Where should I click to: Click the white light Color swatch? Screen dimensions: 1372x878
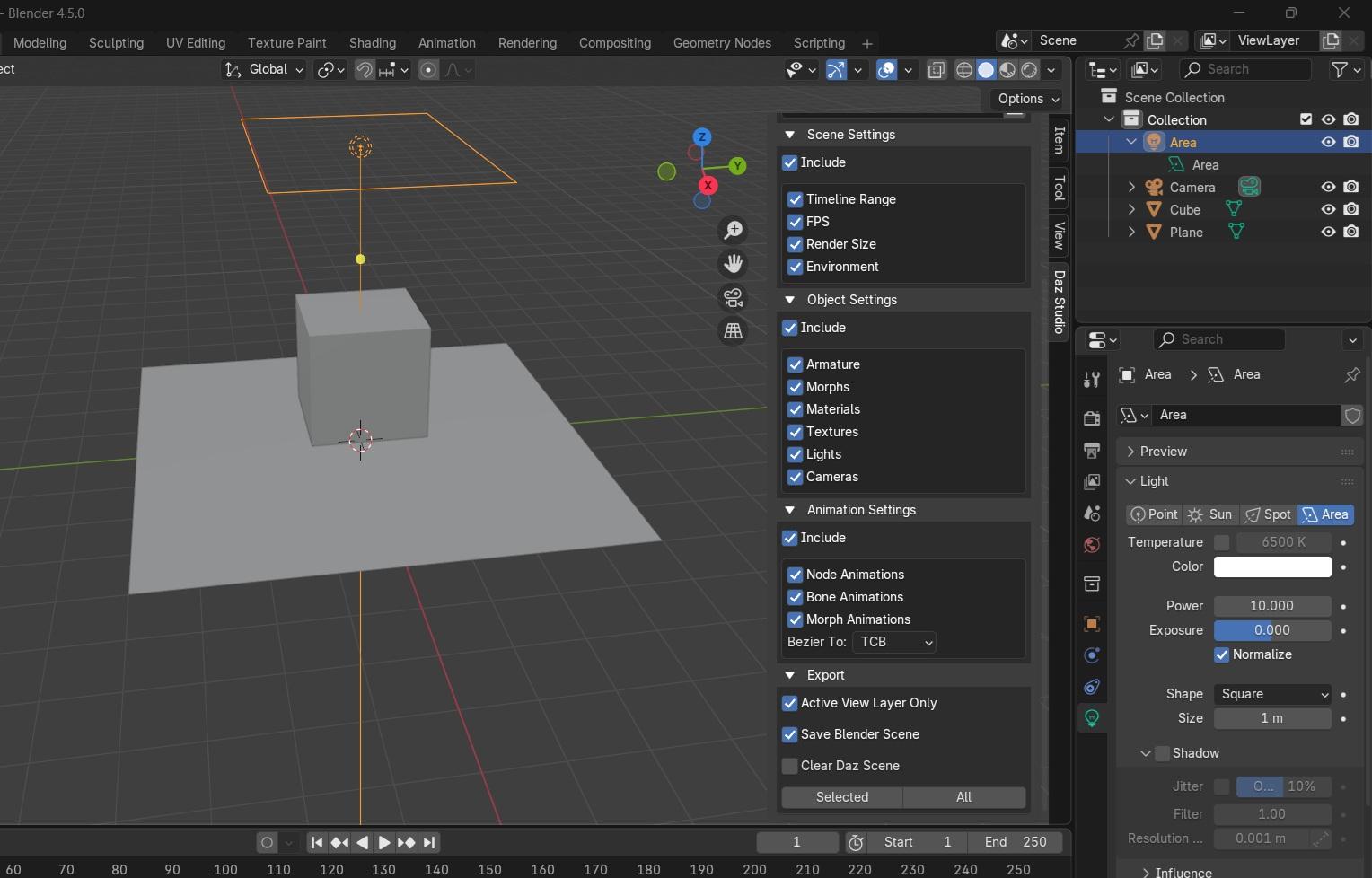coord(1272,566)
